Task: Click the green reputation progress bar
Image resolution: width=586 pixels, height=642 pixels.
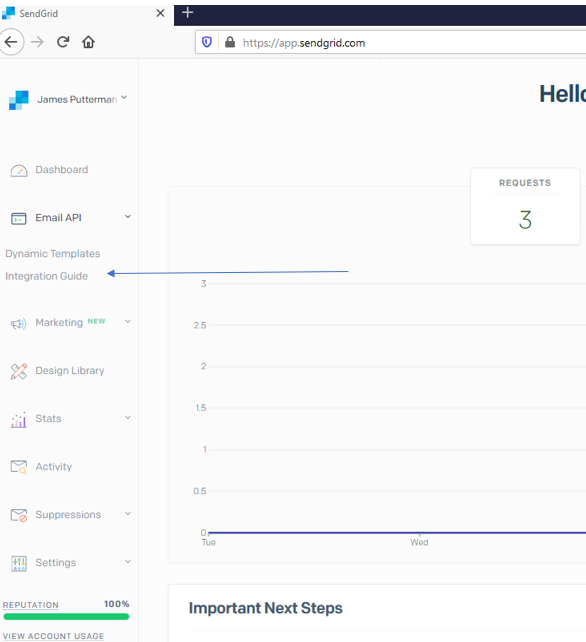Action: tap(66, 617)
